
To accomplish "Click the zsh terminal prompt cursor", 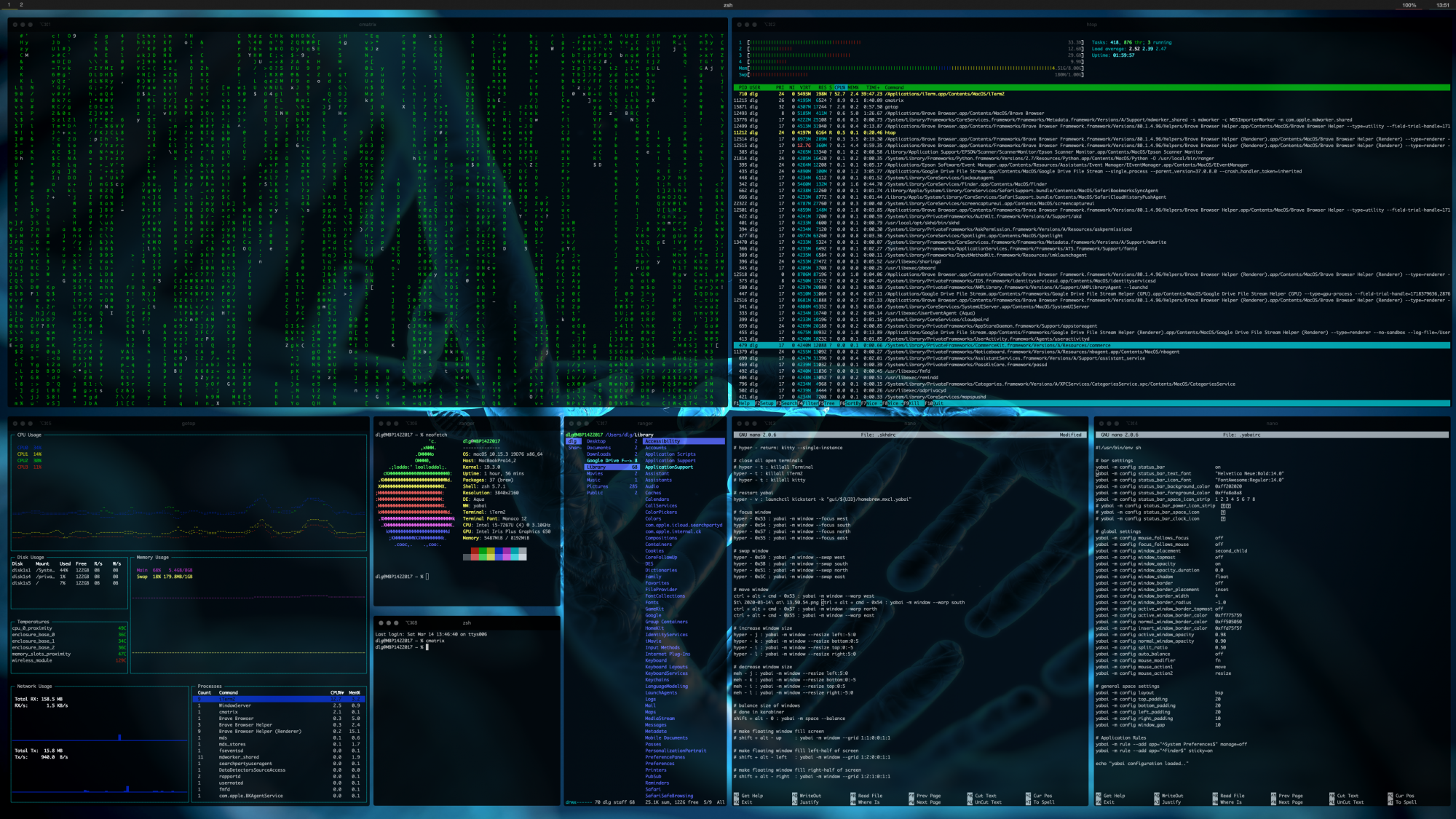I will click(427, 647).
